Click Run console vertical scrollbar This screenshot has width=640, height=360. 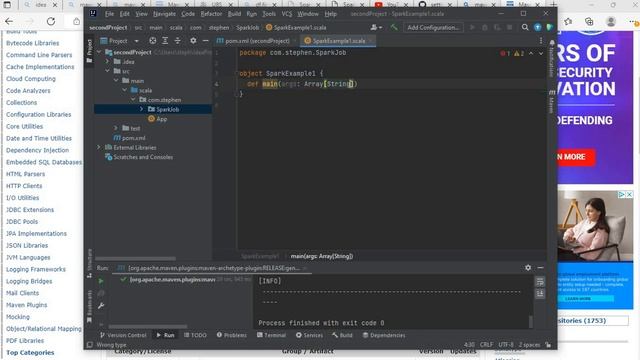coord(531,321)
